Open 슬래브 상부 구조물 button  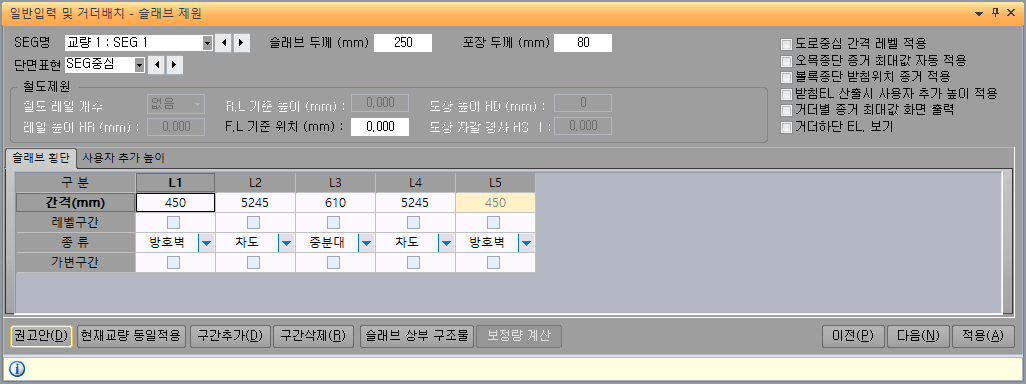[417, 336]
